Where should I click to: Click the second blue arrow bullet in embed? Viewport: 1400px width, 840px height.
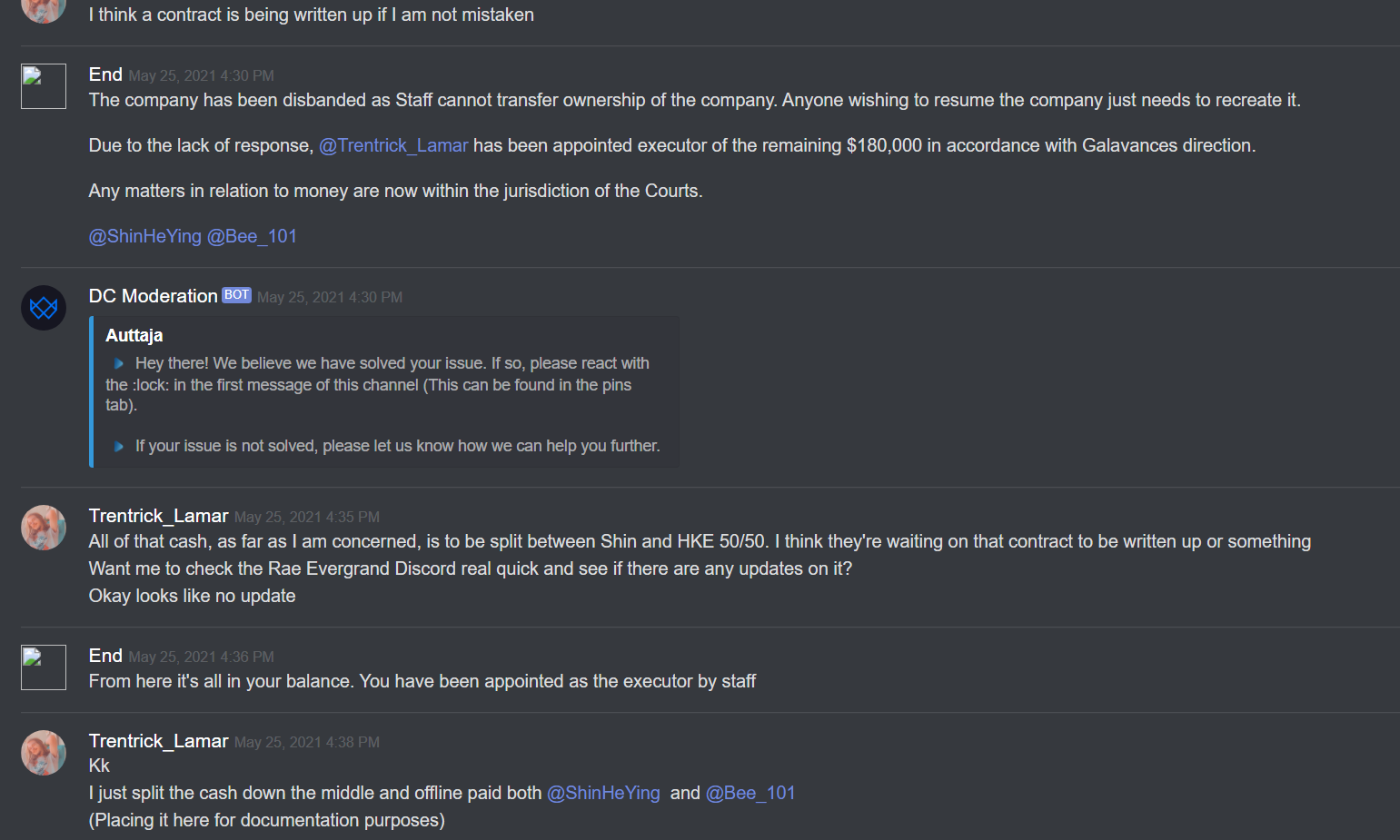(x=118, y=446)
